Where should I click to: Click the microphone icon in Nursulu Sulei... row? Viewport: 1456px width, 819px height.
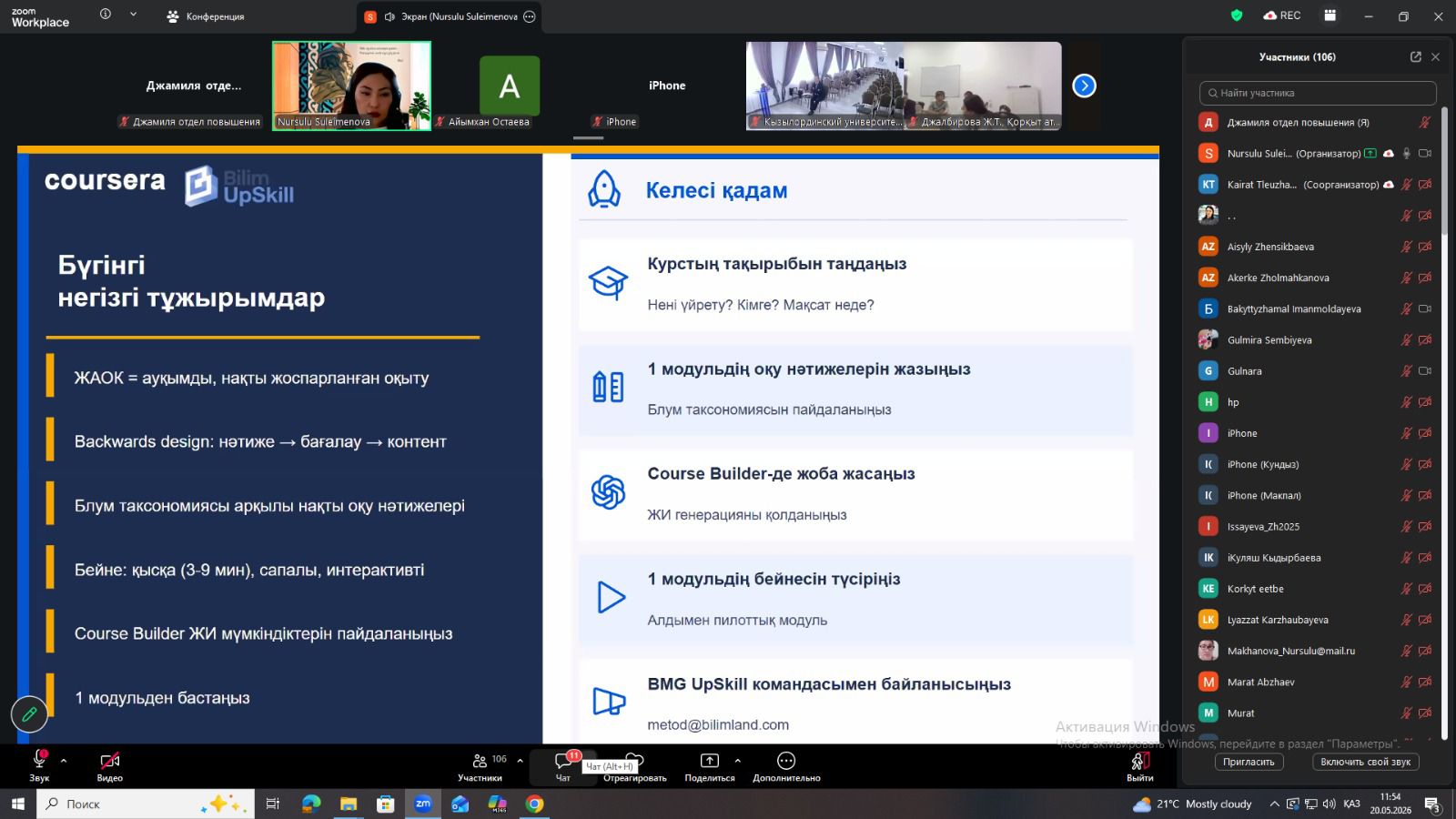(1407, 153)
